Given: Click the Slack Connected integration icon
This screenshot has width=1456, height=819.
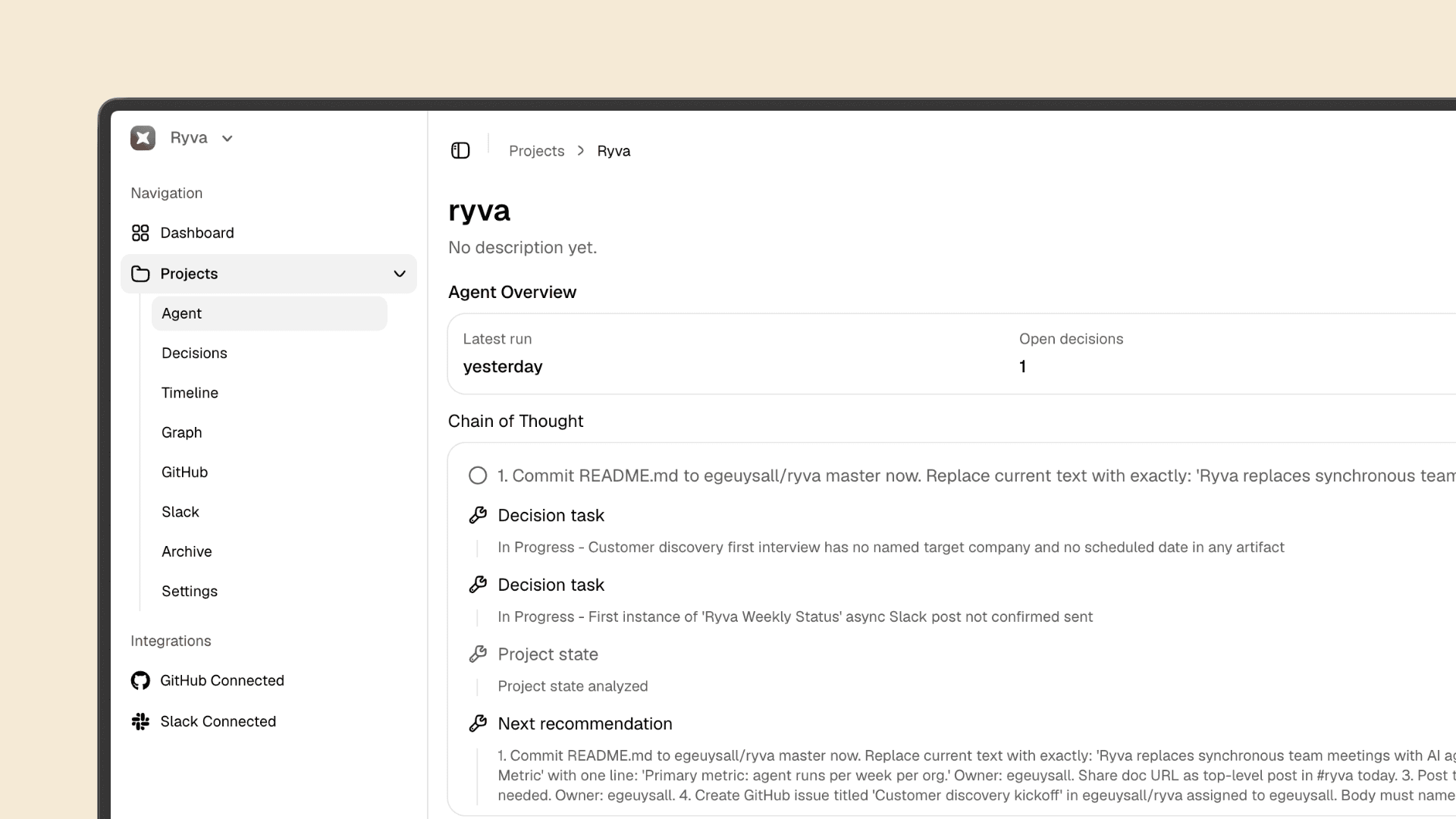Looking at the screenshot, I should pos(140,721).
